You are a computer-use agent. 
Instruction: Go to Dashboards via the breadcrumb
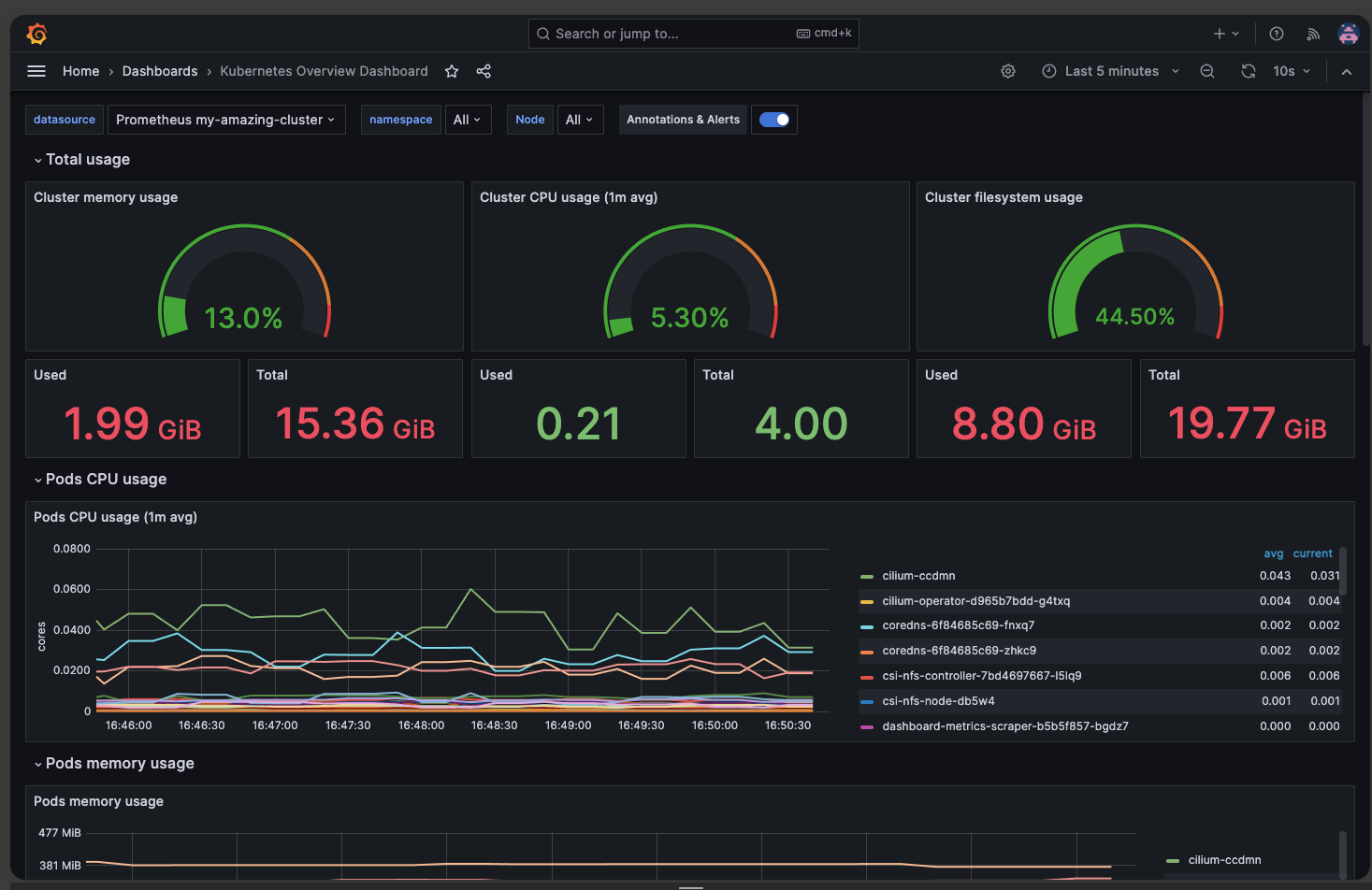click(160, 71)
